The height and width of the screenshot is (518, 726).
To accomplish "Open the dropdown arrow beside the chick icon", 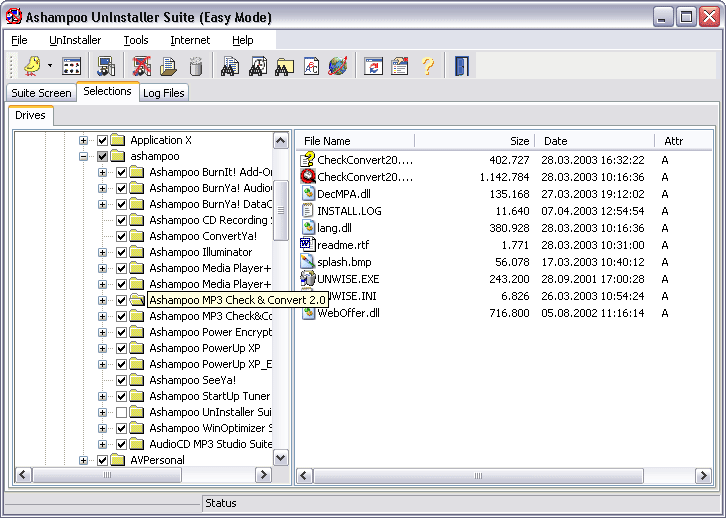I will pyautogui.click(x=50, y=66).
